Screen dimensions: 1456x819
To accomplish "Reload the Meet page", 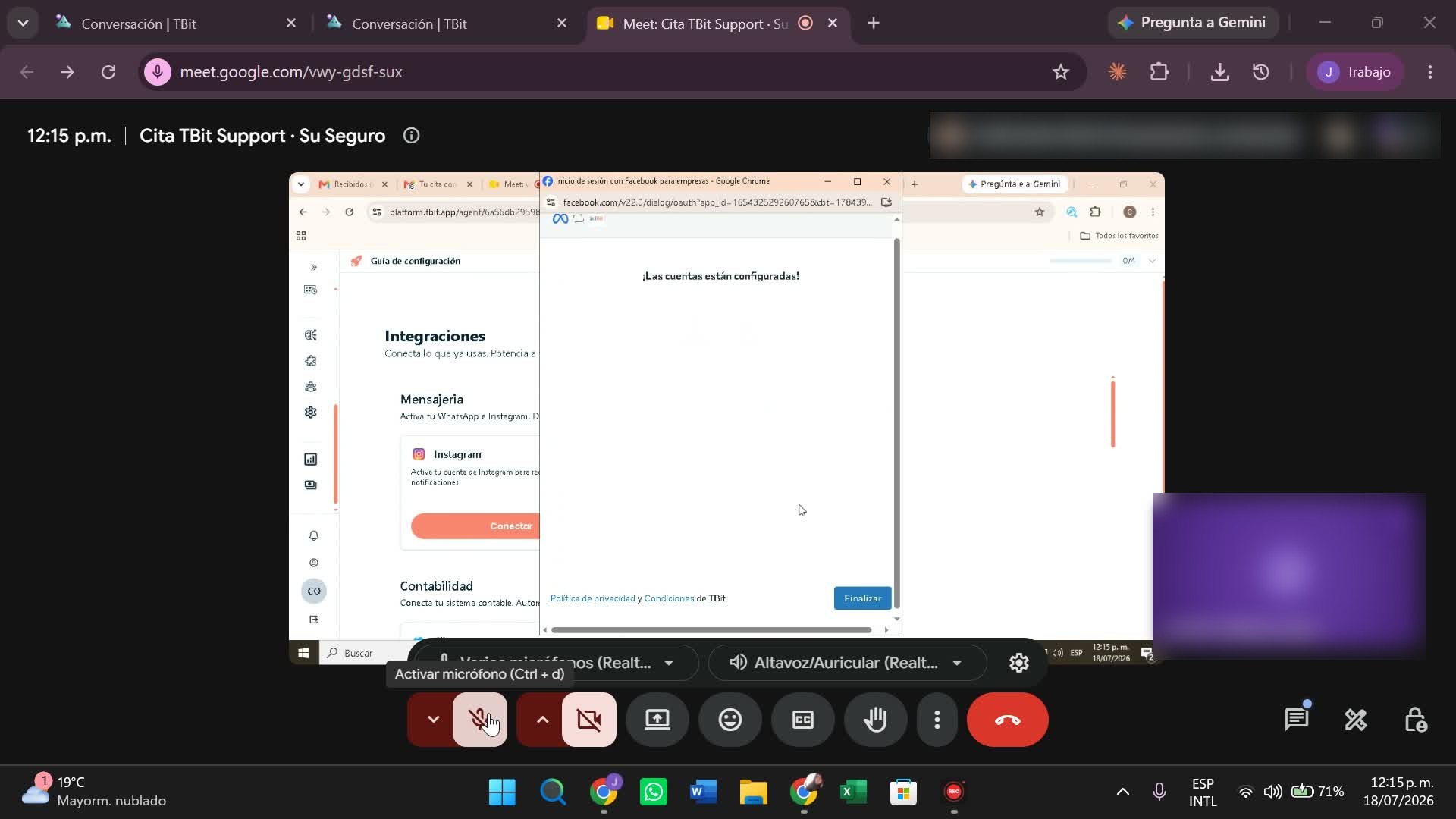I will (x=108, y=72).
